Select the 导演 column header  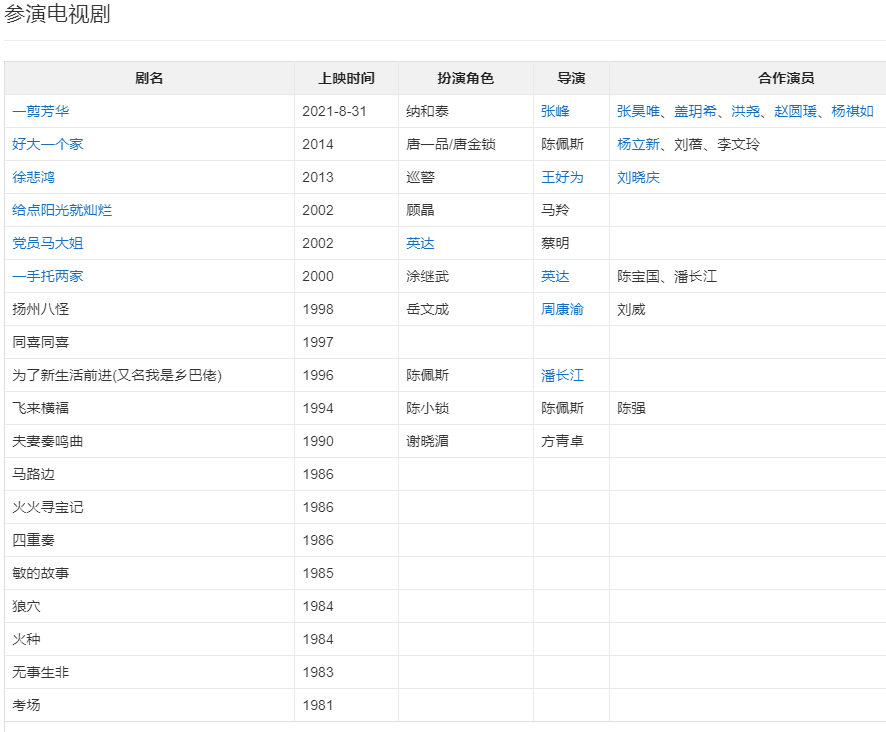pyautogui.click(x=571, y=78)
